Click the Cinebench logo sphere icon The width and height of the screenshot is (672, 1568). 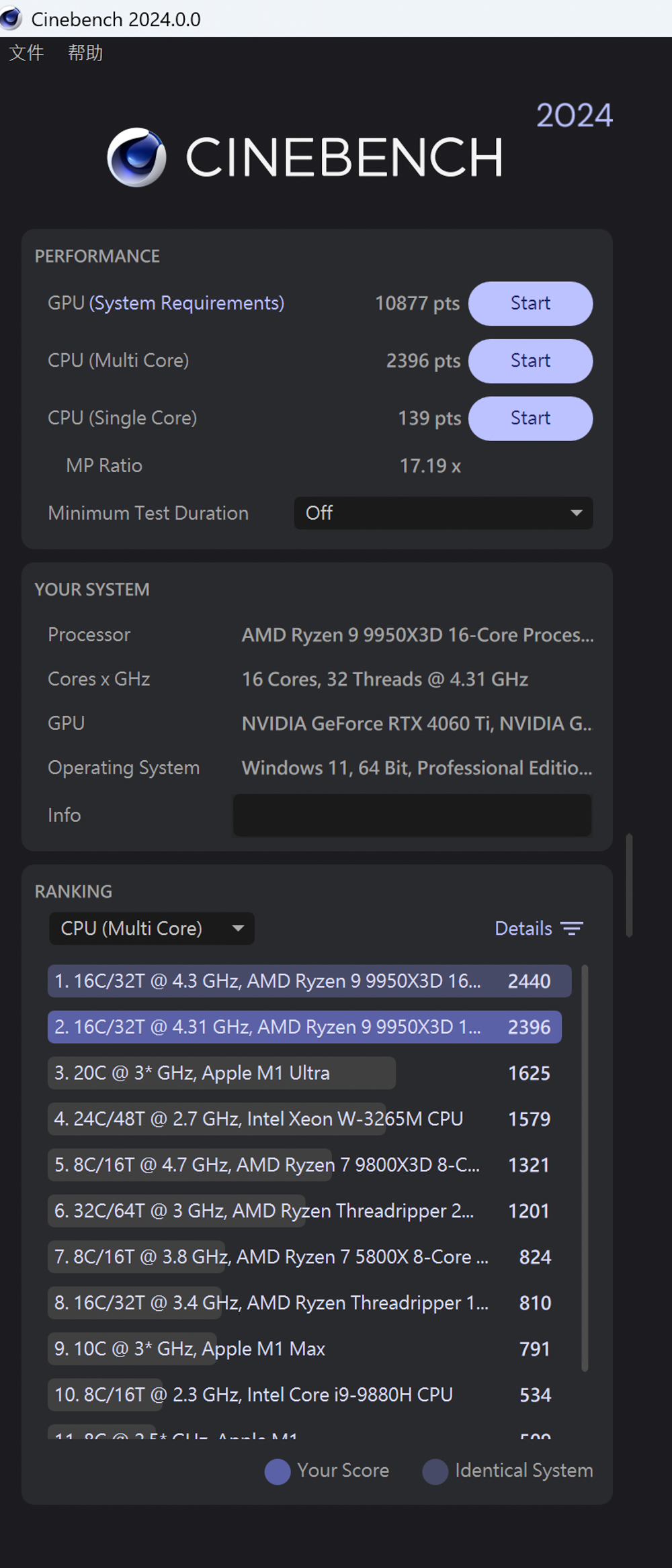click(136, 157)
